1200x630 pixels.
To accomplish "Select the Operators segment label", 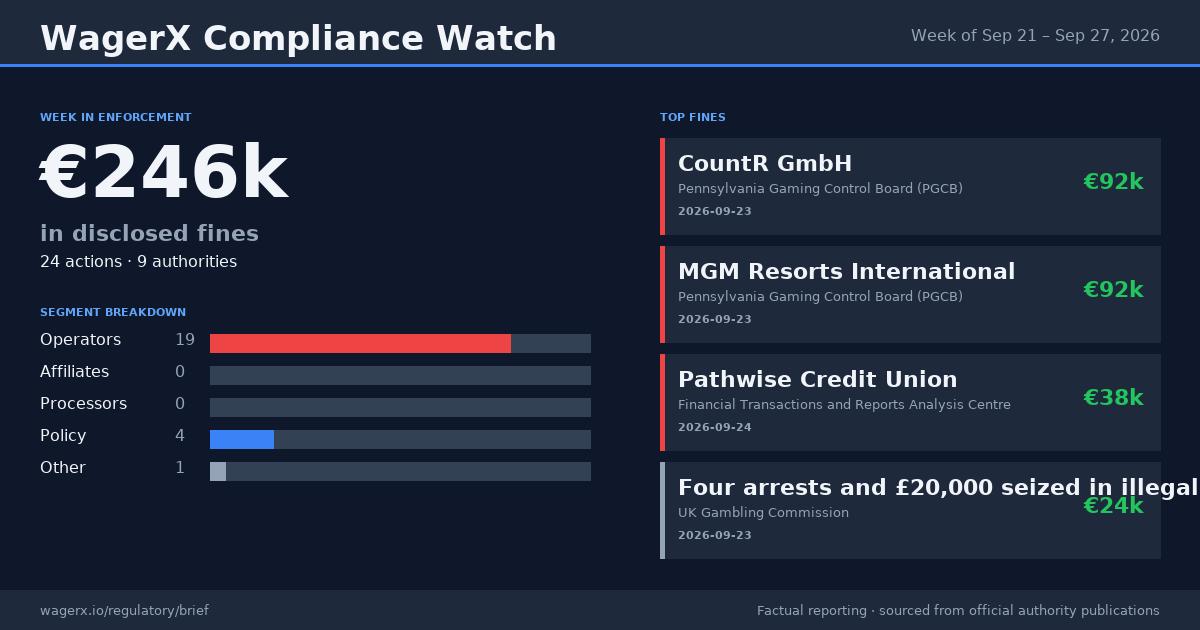I will [x=80, y=340].
